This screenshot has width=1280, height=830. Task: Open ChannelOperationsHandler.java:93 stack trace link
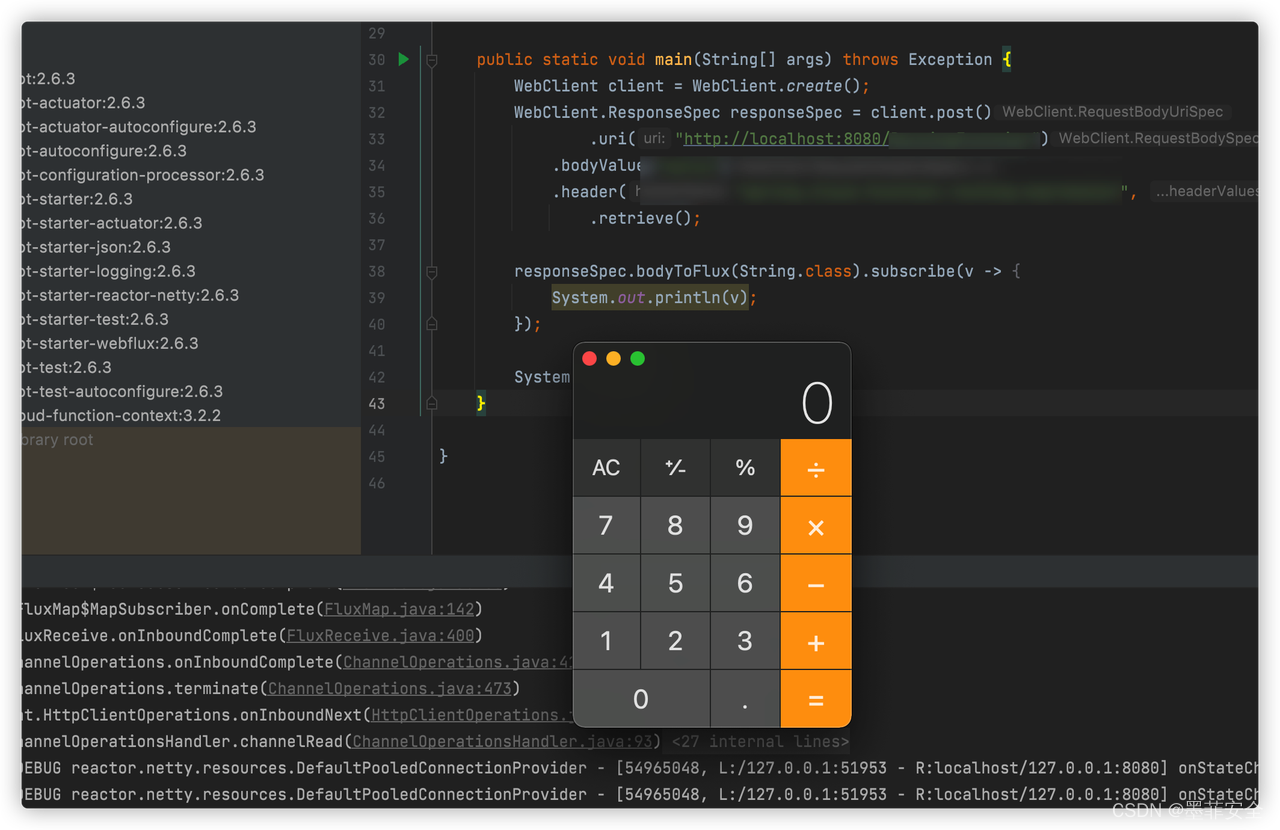504,741
